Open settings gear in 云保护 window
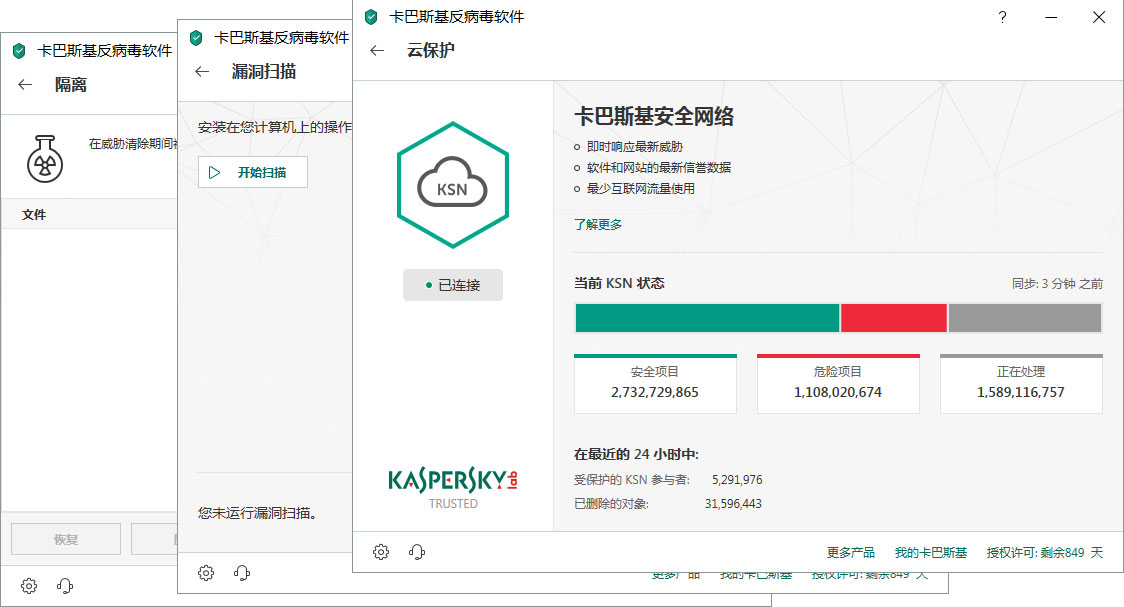This screenshot has height=607, width=1124. (381, 552)
